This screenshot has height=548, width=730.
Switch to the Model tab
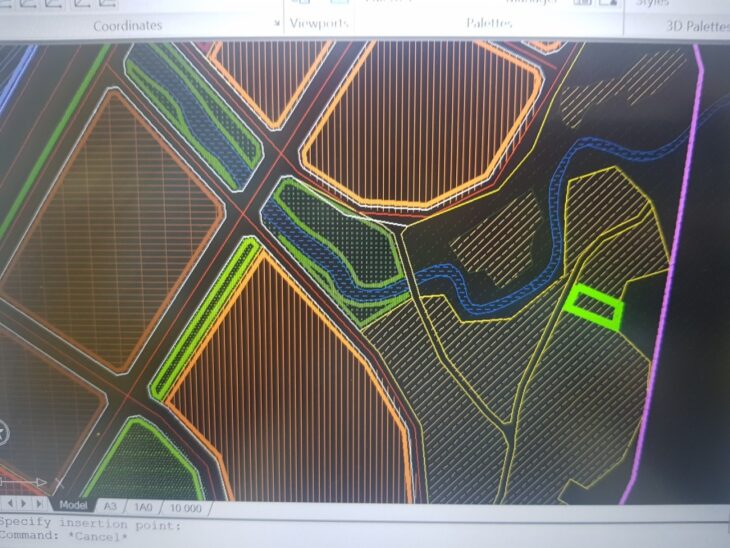point(72,506)
